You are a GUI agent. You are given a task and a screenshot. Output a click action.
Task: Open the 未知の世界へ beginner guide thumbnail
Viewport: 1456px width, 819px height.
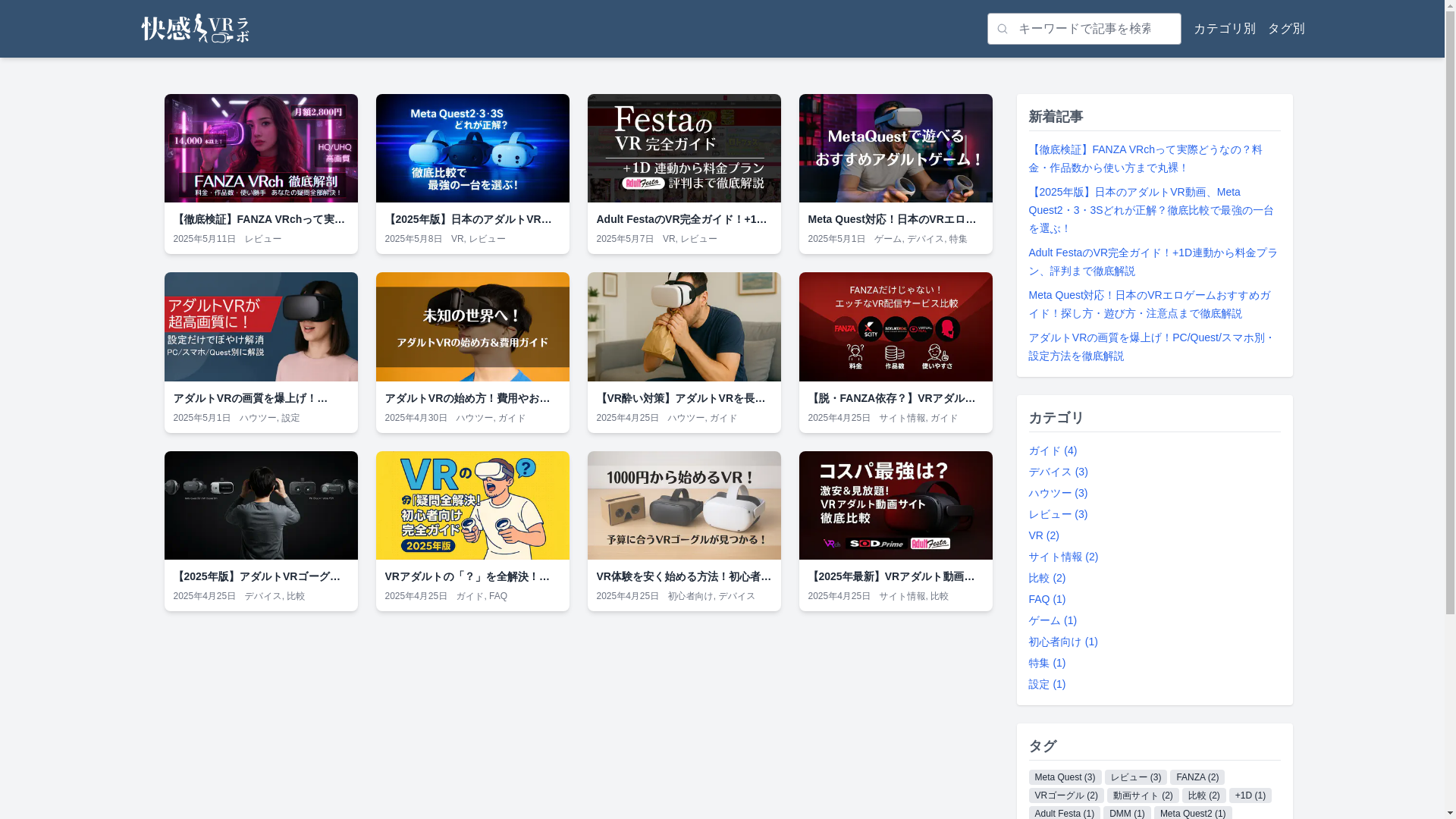[x=472, y=327]
